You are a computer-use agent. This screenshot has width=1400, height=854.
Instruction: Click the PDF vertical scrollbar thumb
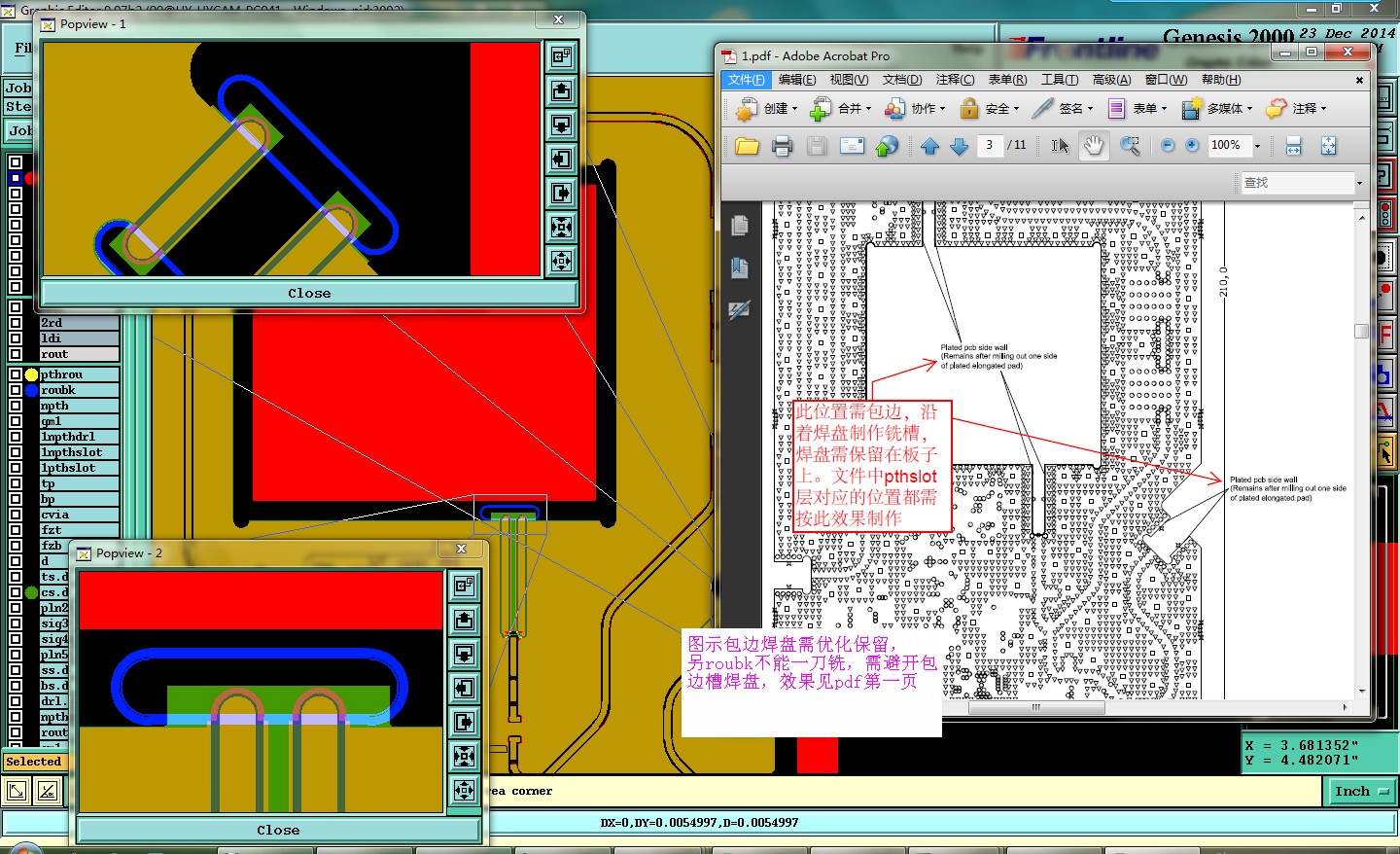(1361, 332)
